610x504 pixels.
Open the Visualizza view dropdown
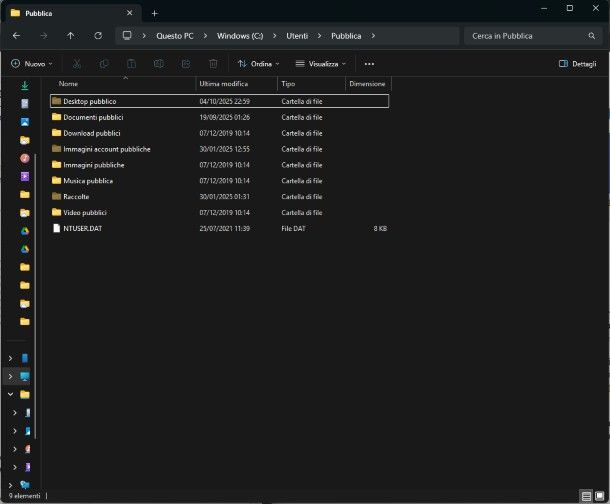pyautogui.click(x=320, y=63)
